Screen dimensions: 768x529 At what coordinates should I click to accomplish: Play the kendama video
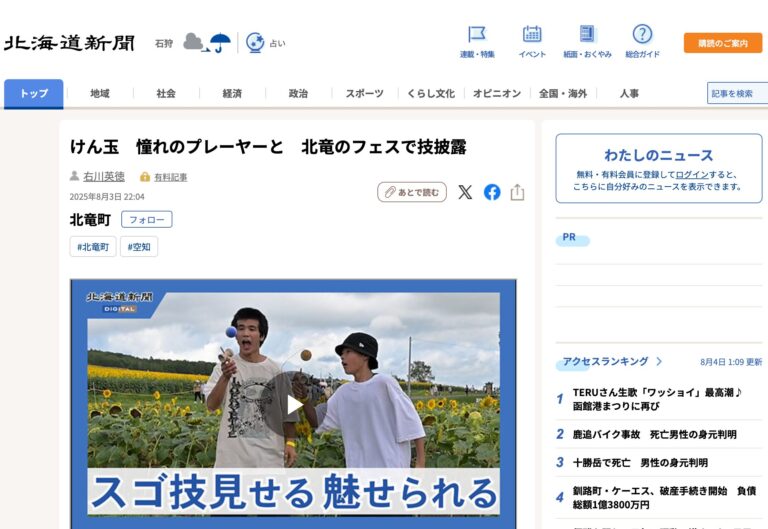pos(293,404)
